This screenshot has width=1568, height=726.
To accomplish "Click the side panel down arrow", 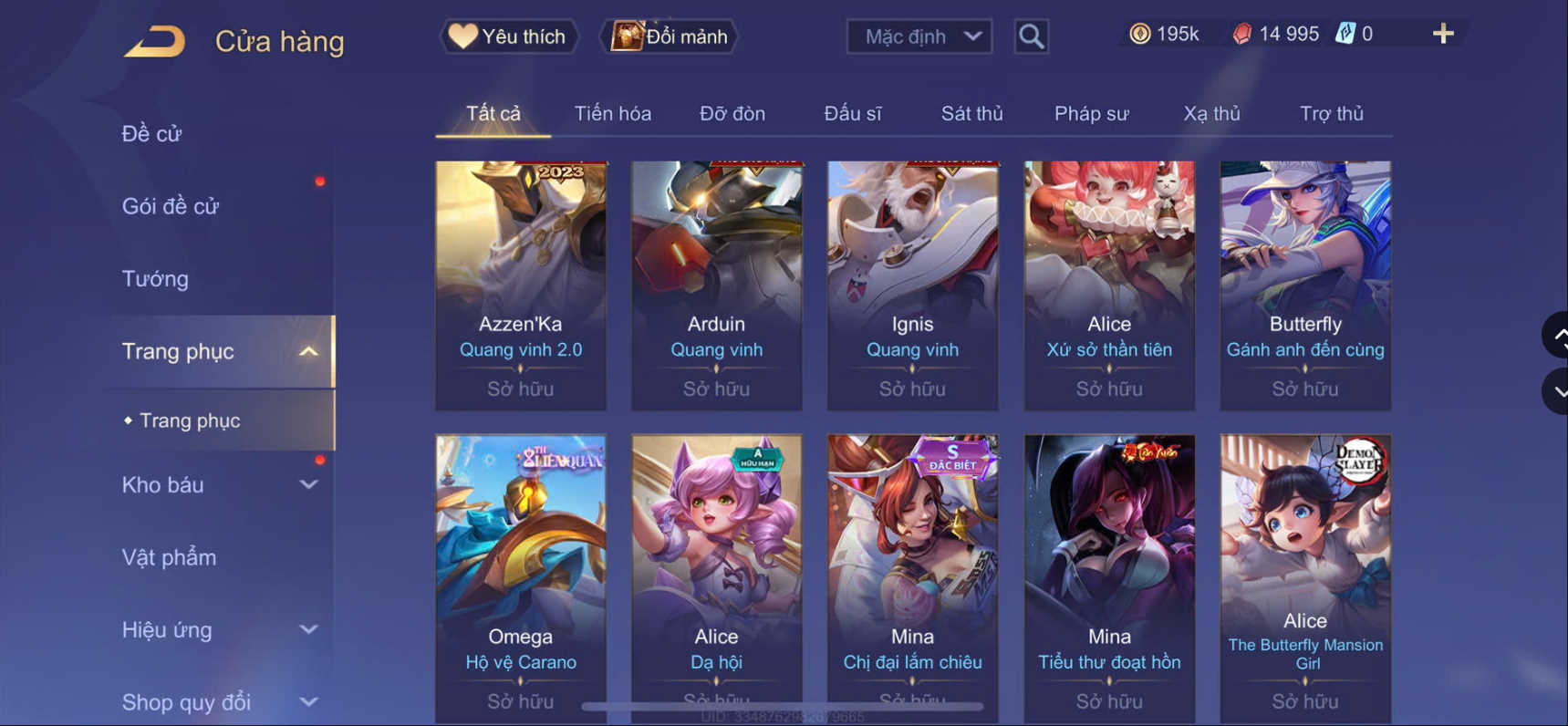I will point(1558,391).
